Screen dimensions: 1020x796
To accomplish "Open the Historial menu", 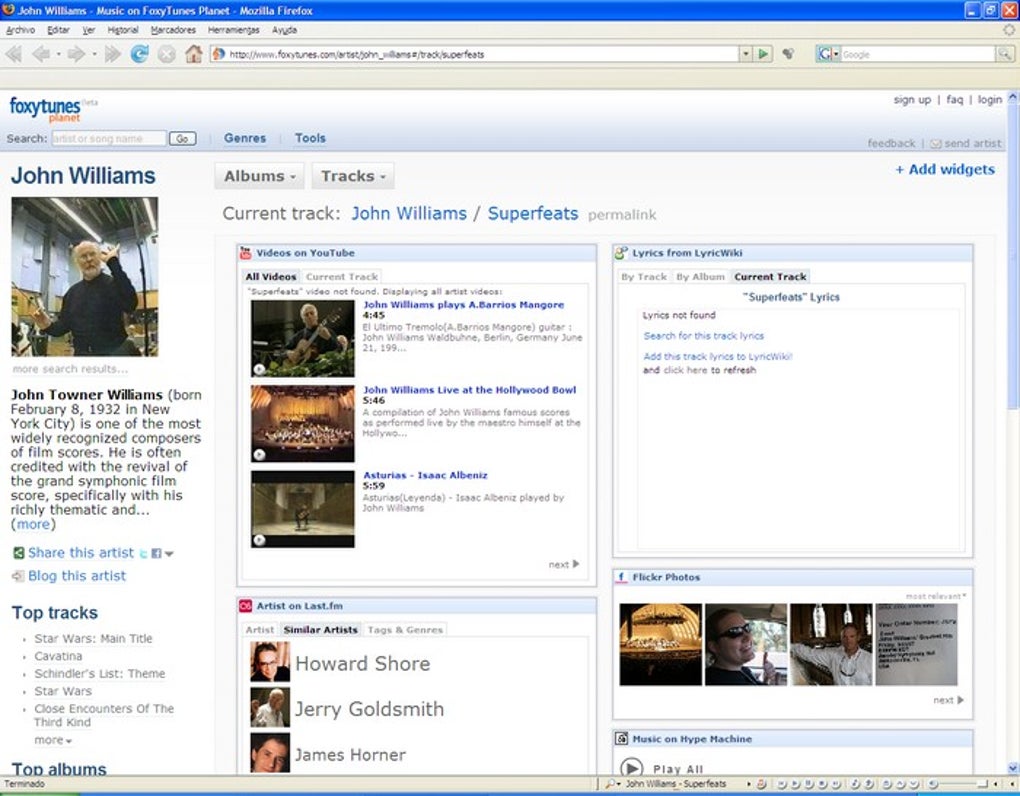I will (x=123, y=30).
